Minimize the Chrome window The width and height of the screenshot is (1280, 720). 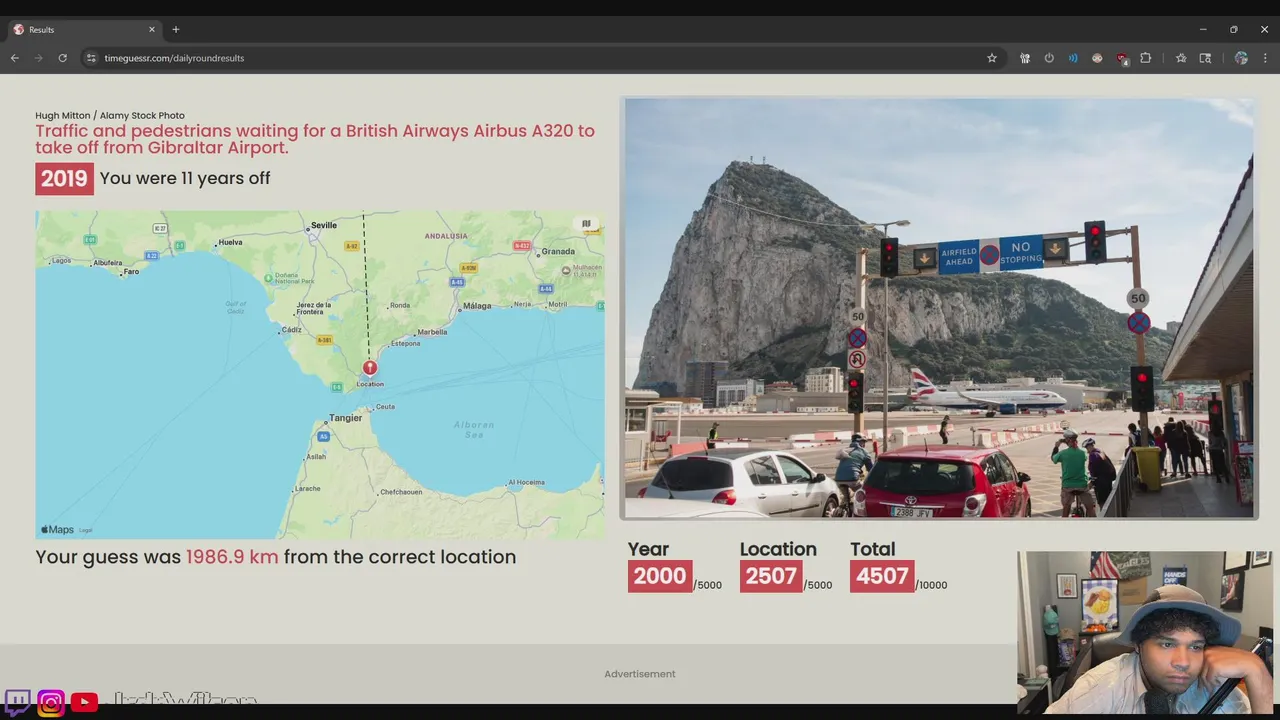point(1203,30)
